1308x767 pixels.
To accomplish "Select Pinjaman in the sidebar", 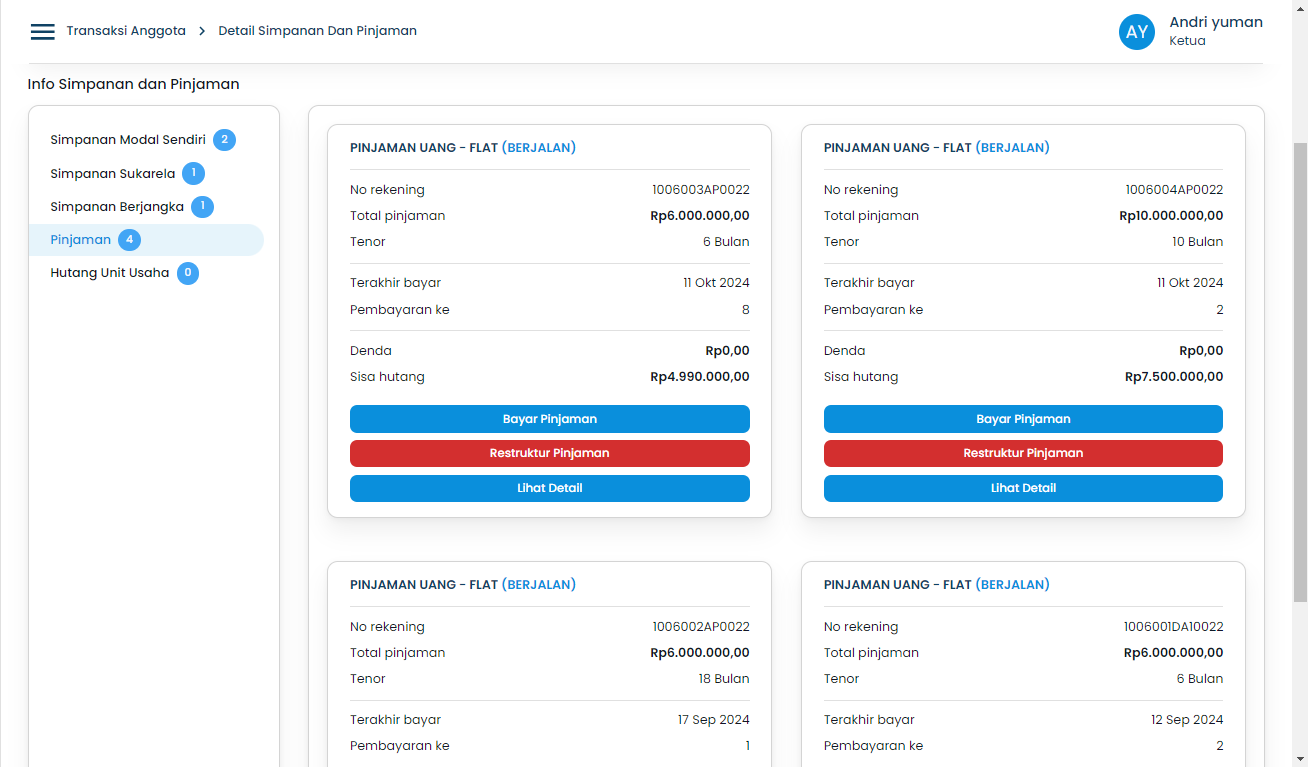I will [79, 239].
